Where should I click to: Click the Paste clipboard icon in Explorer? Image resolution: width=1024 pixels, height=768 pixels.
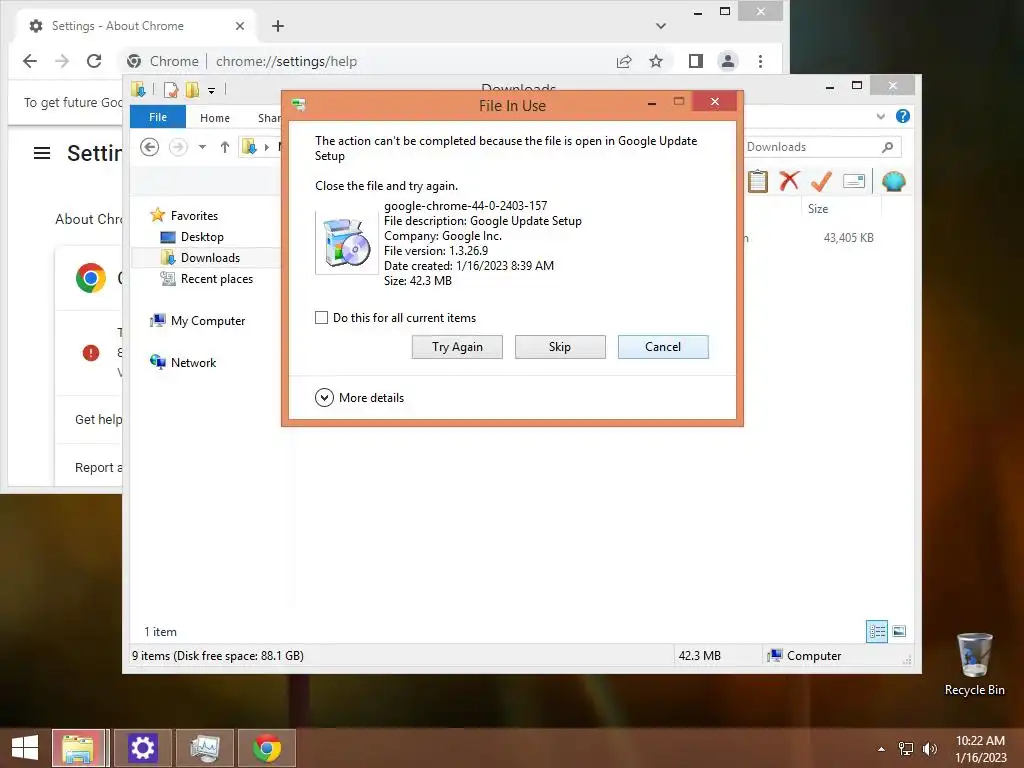coord(758,181)
